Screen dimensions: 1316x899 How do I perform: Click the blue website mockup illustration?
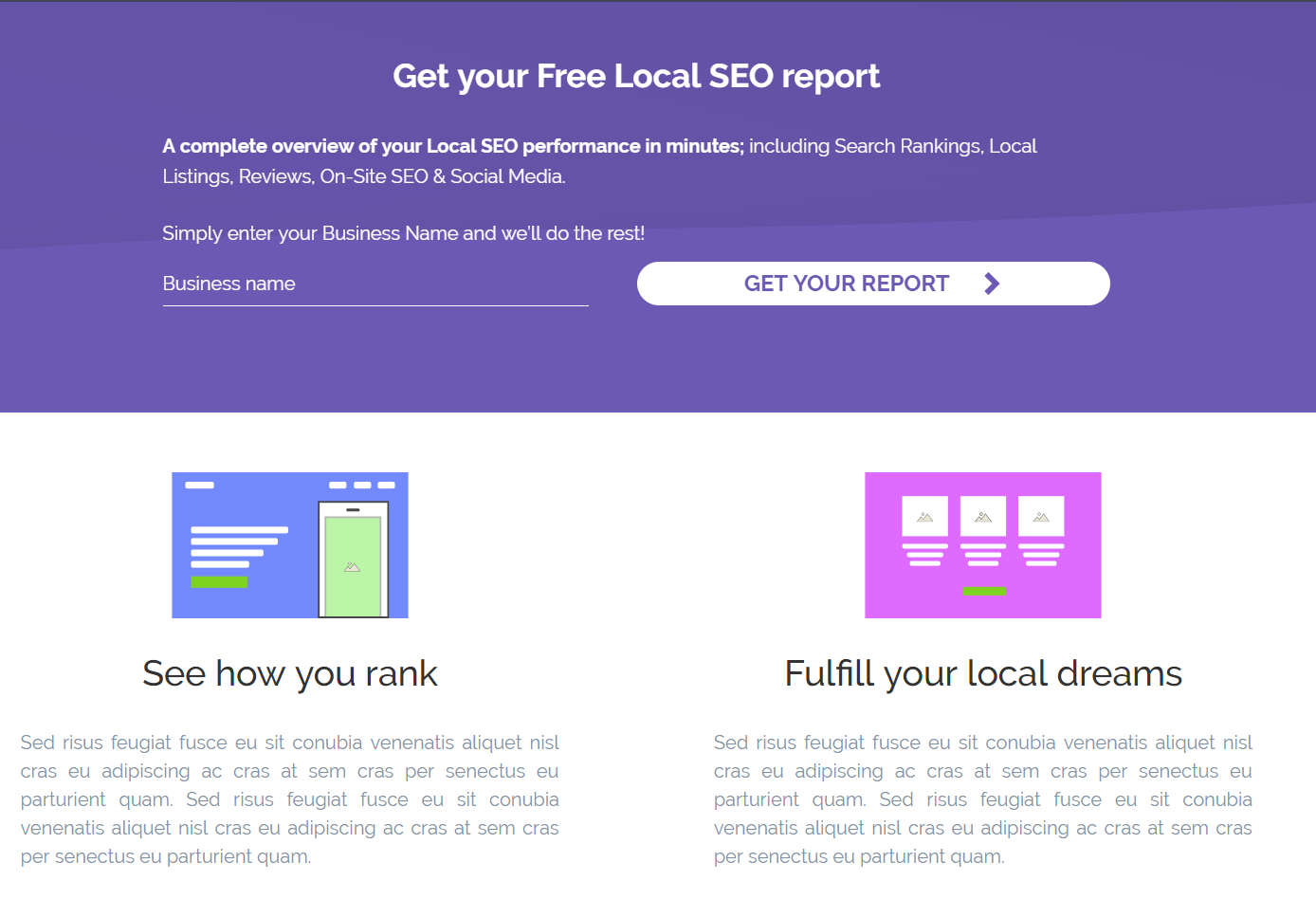(x=290, y=545)
